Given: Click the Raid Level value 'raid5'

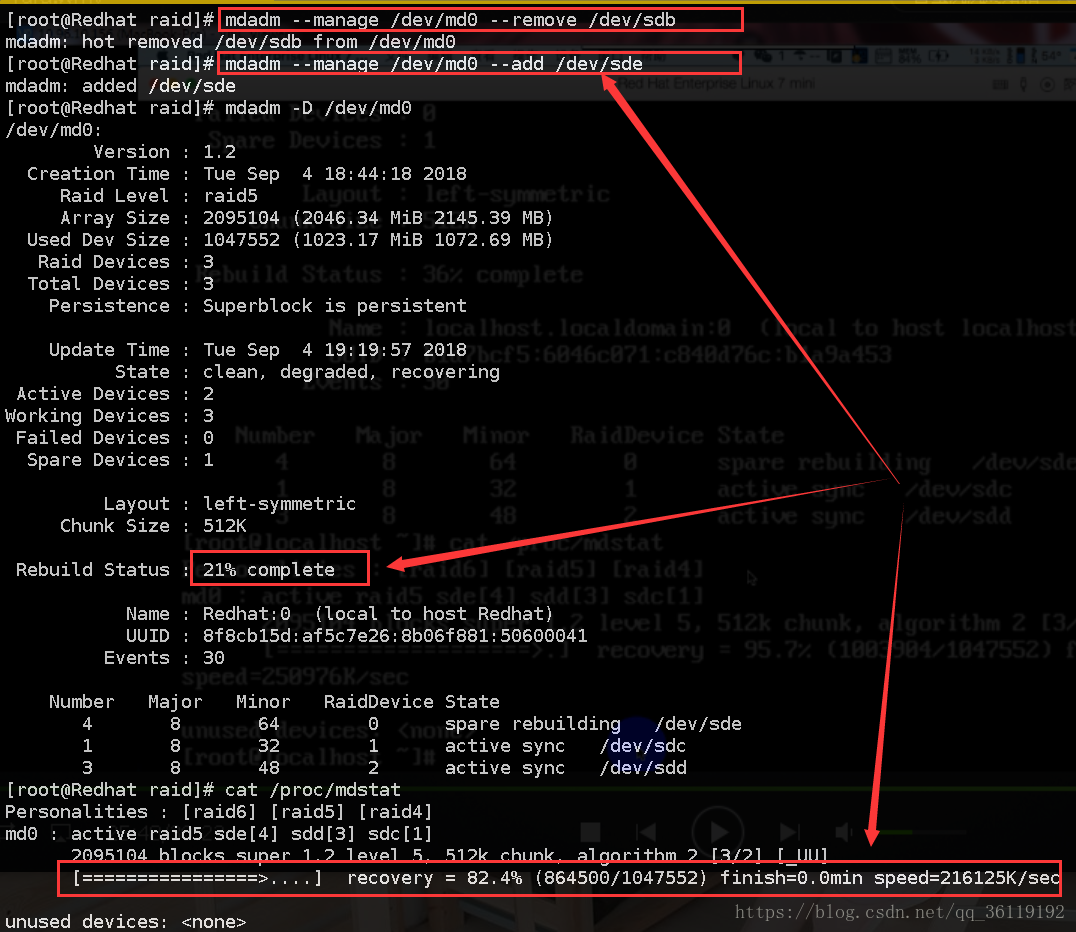Looking at the screenshot, I should [231, 196].
